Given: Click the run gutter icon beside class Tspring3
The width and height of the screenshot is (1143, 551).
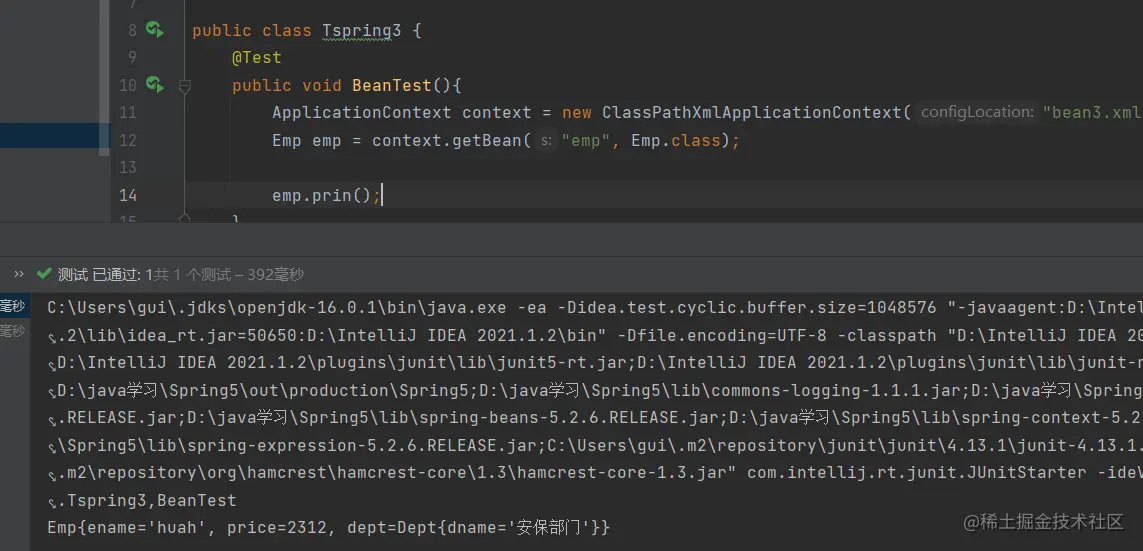Looking at the screenshot, I should click(x=155, y=30).
